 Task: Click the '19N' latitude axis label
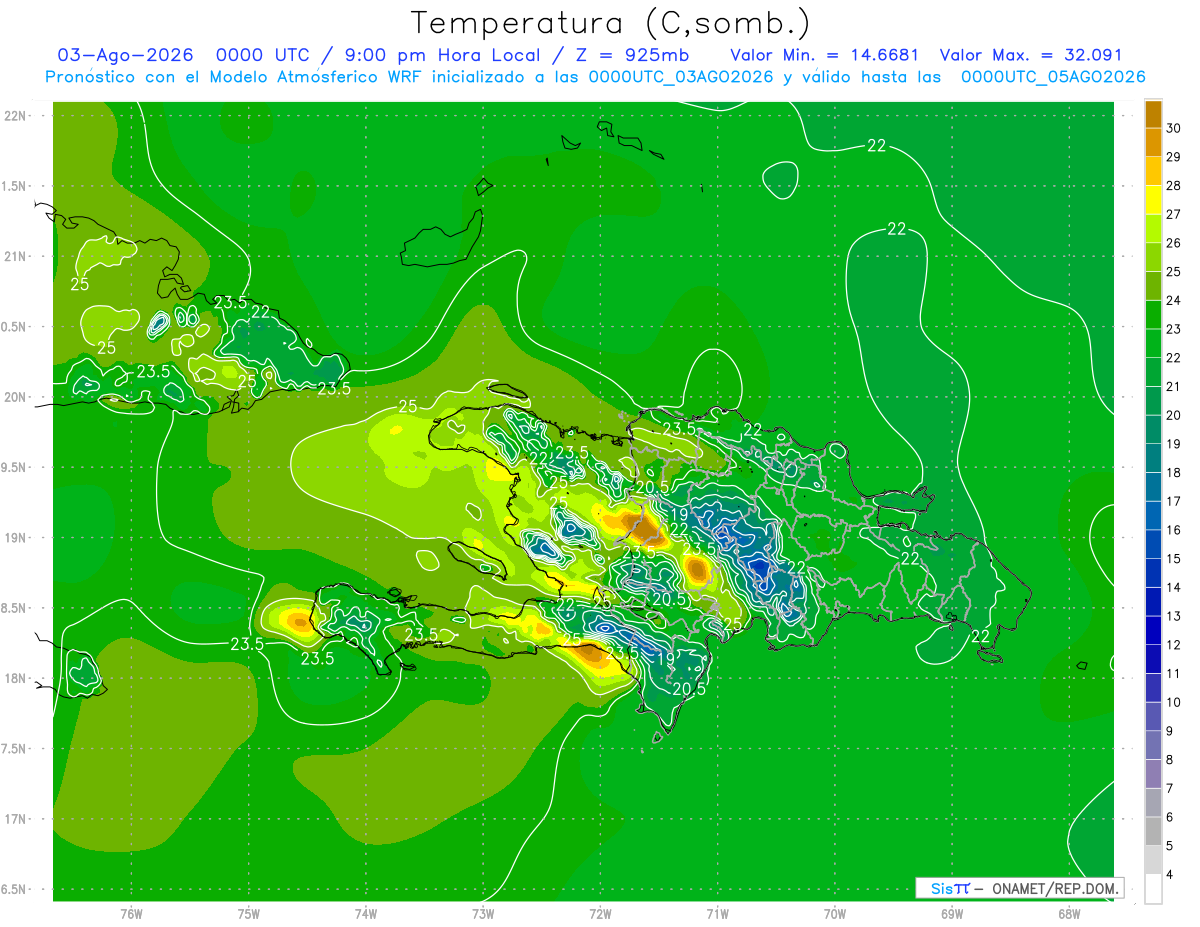click(15, 538)
